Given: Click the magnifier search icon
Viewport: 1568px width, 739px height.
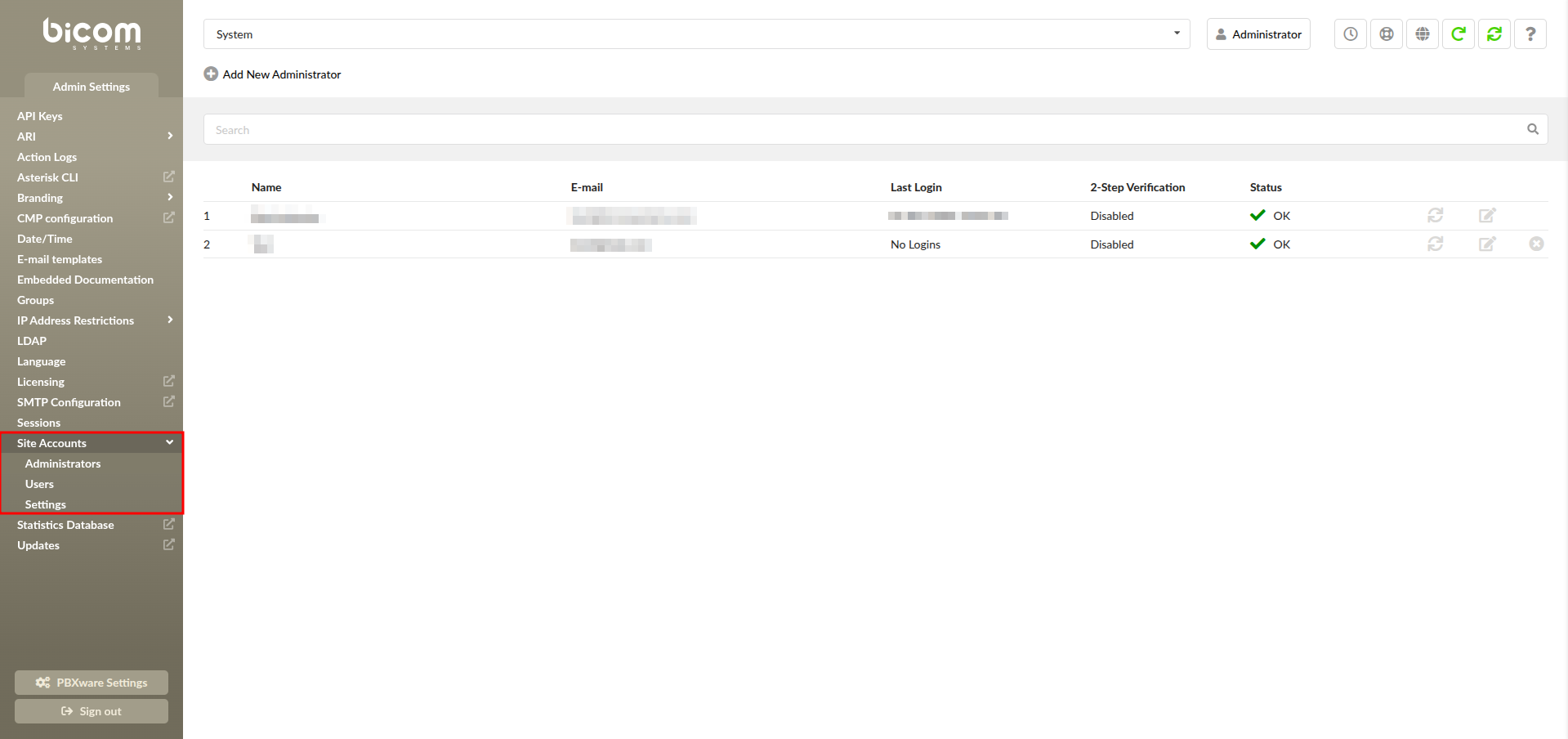Looking at the screenshot, I should 1533,129.
